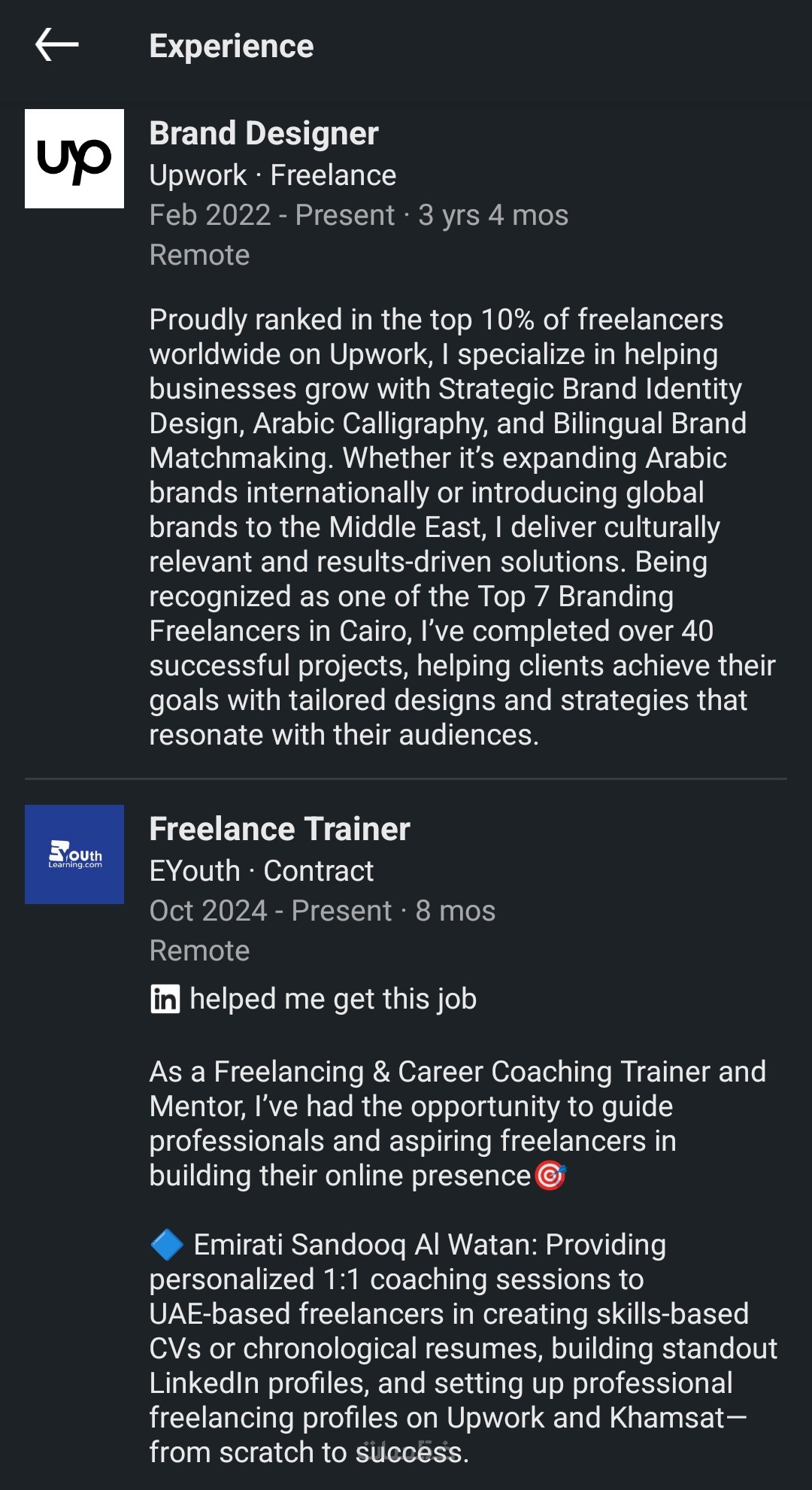Open the EYouth Learning logo
The image size is (812, 1490).
74,854
